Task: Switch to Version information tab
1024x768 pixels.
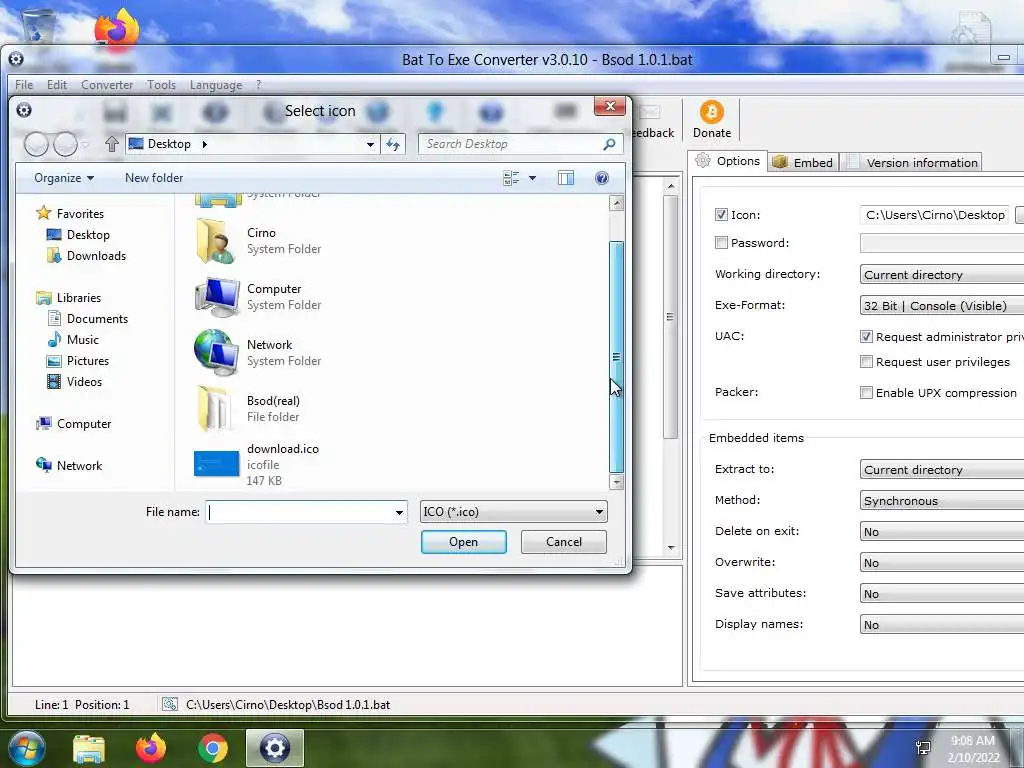Action: coord(913,163)
